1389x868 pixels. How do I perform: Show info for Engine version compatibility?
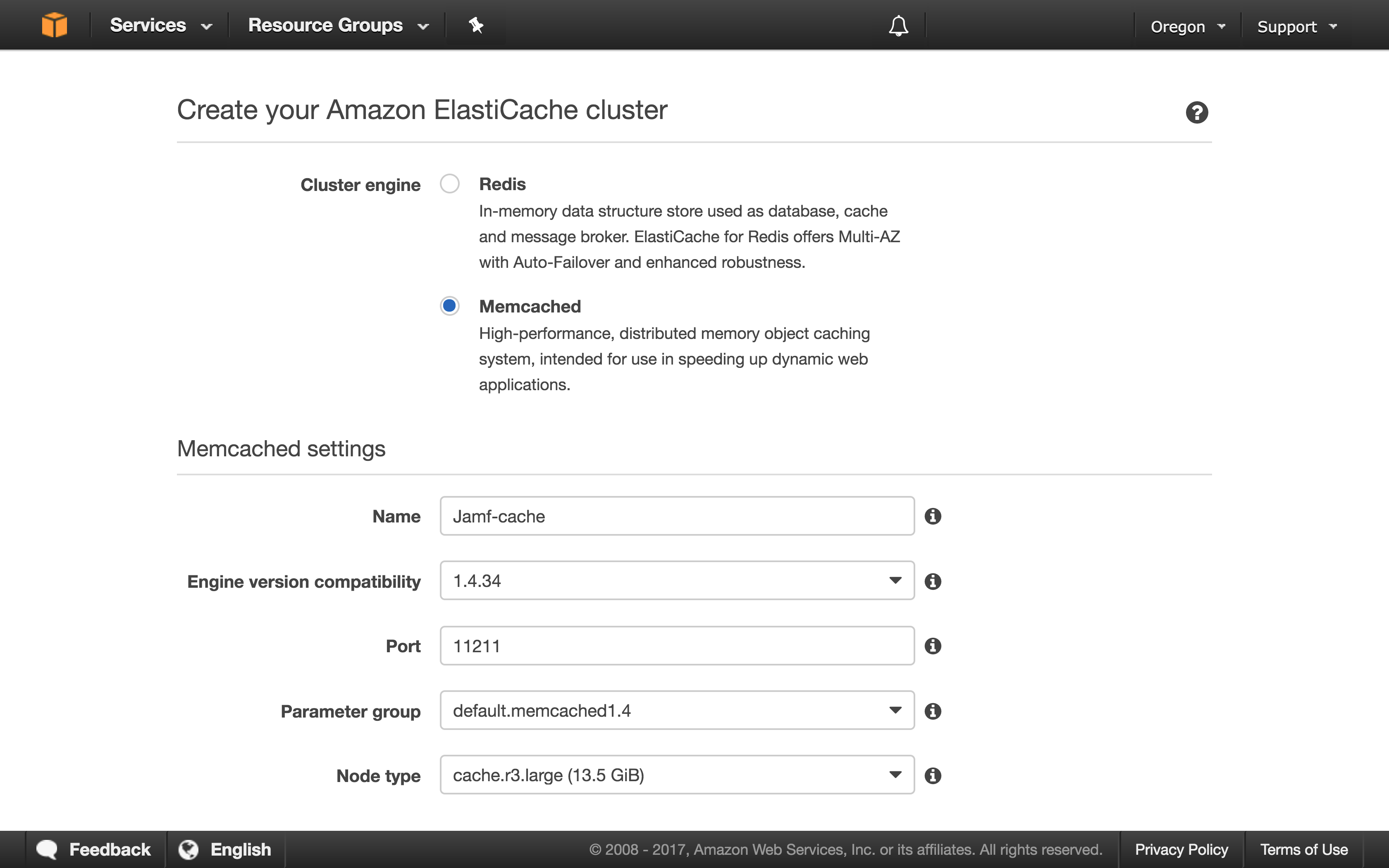pos(933,581)
